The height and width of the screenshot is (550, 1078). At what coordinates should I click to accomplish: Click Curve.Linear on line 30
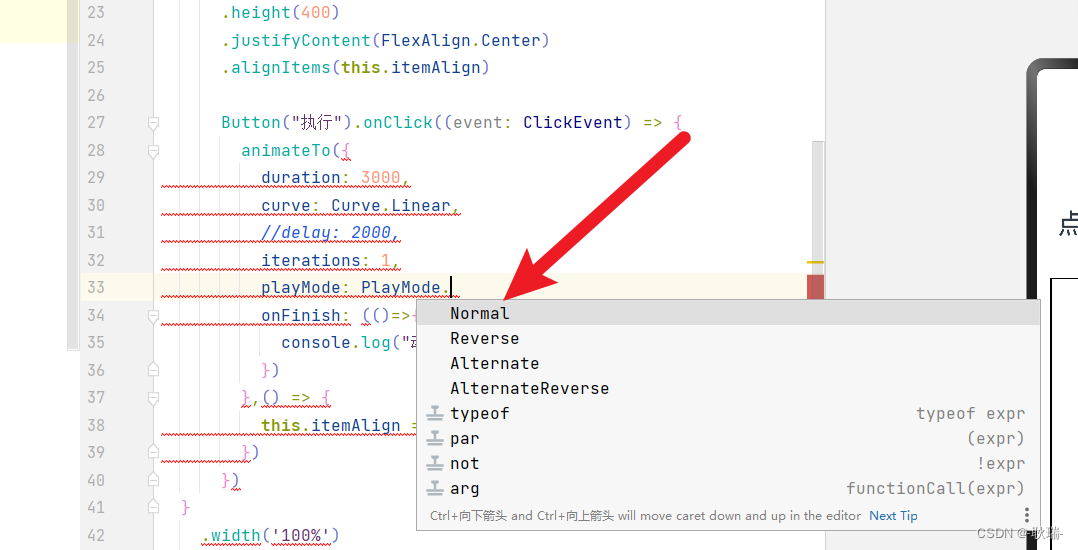[390, 205]
